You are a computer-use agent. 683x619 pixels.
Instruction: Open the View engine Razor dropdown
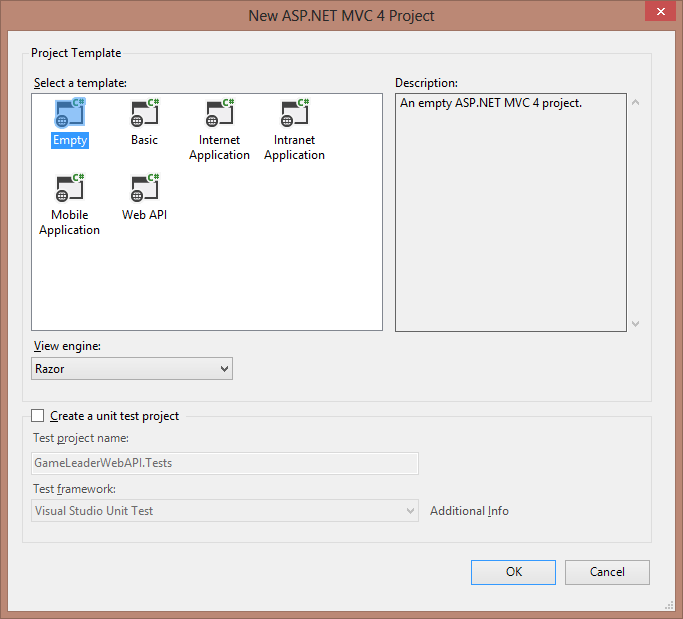pos(132,369)
